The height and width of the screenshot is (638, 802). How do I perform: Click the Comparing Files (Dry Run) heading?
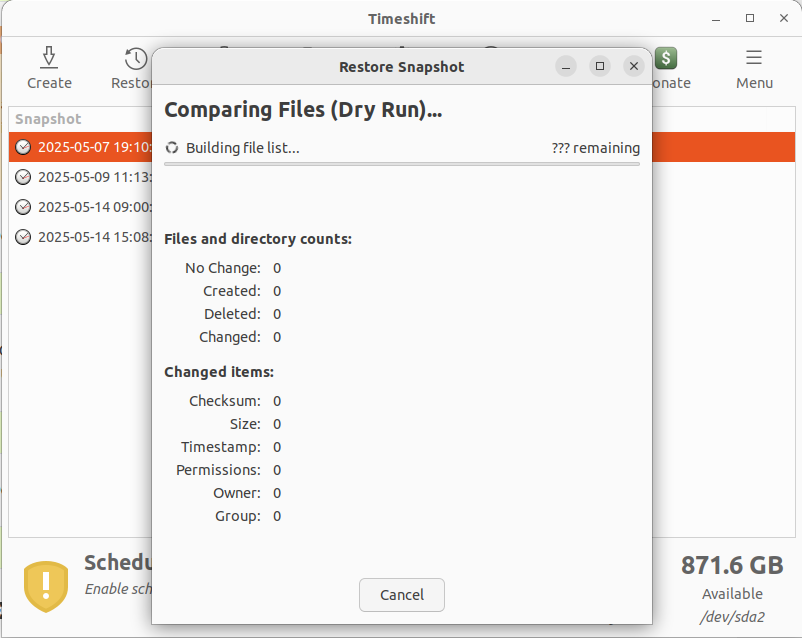point(303,109)
